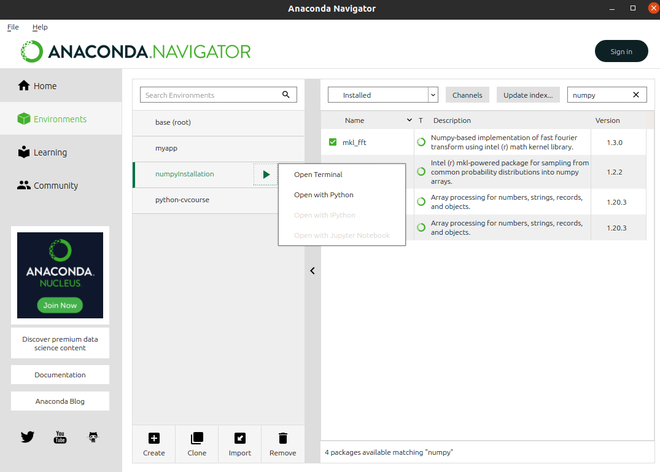This screenshot has height=472, width=660.
Task: Click the Sign in button
Action: click(621, 51)
